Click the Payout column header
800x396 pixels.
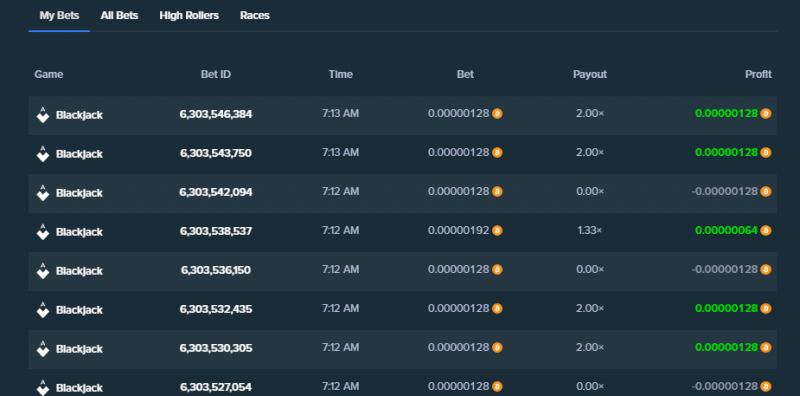click(590, 75)
